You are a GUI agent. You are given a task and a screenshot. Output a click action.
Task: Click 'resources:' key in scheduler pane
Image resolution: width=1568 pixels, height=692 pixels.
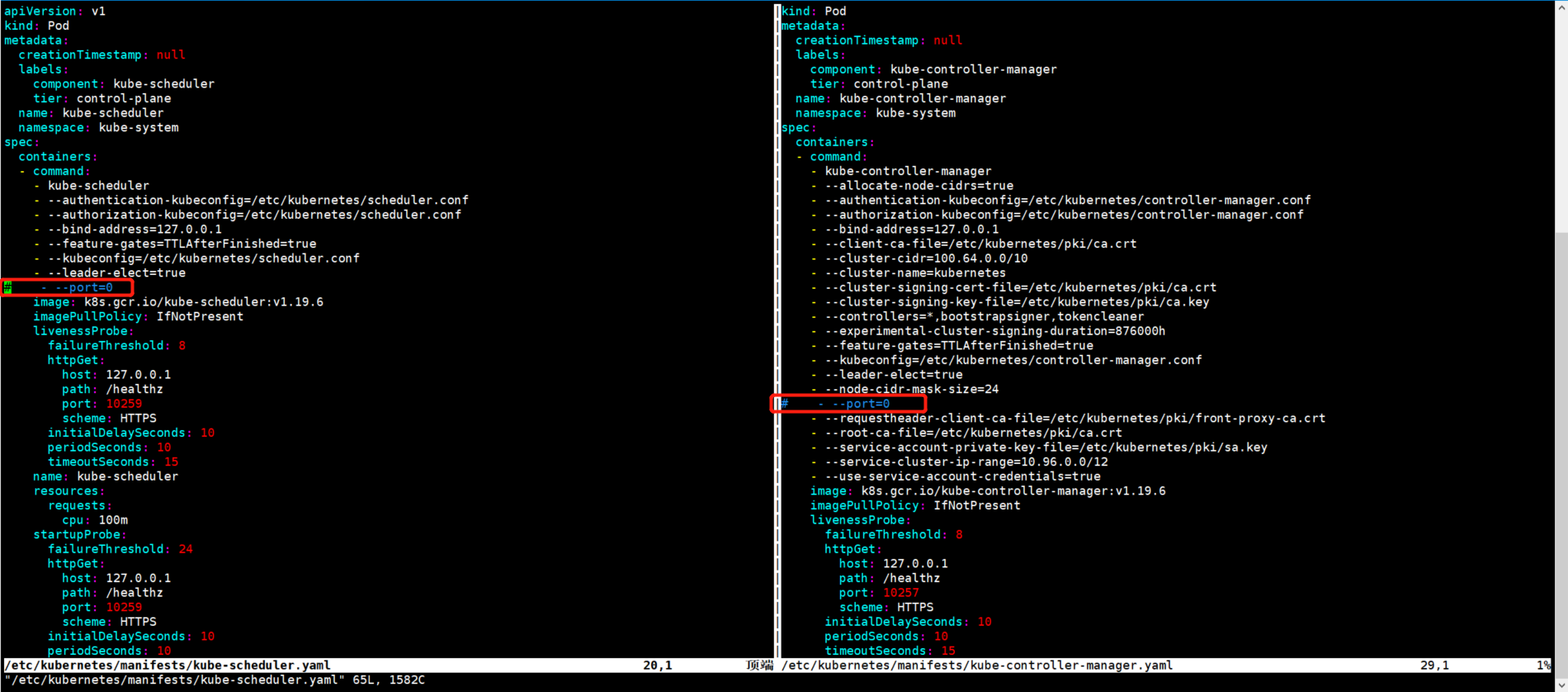point(69,491)
